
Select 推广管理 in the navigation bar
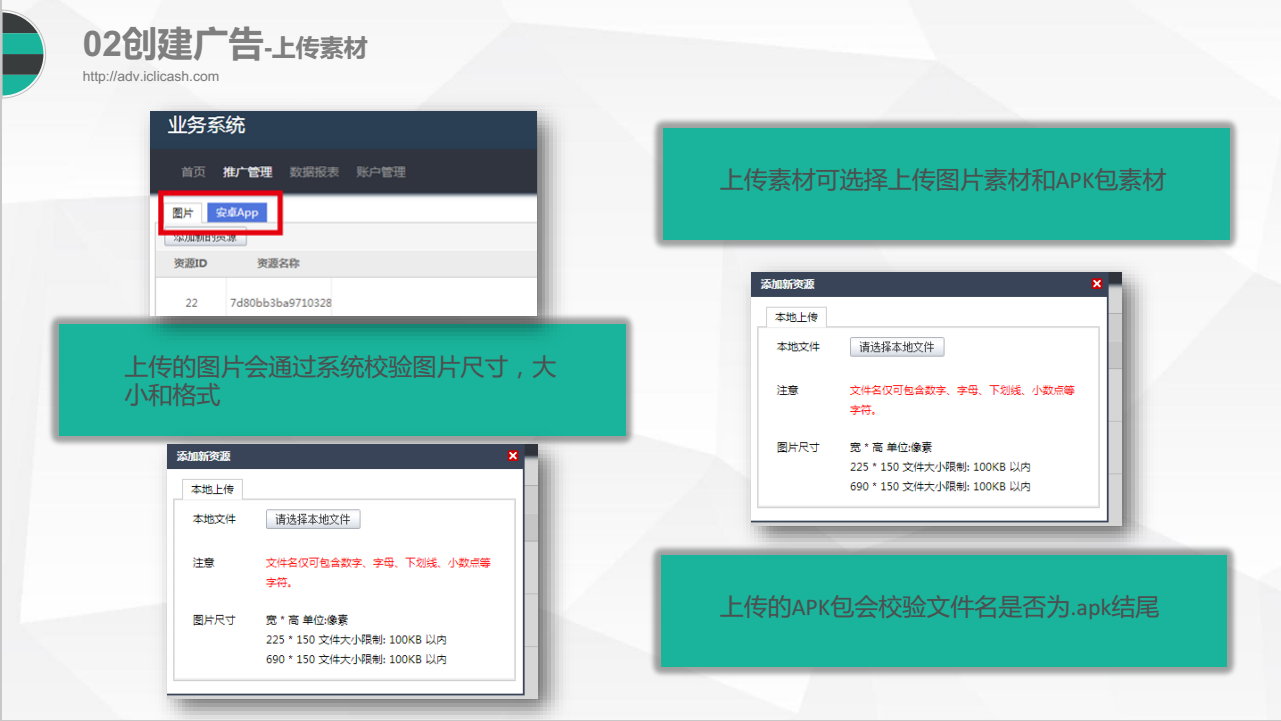(x=247, y=172)
